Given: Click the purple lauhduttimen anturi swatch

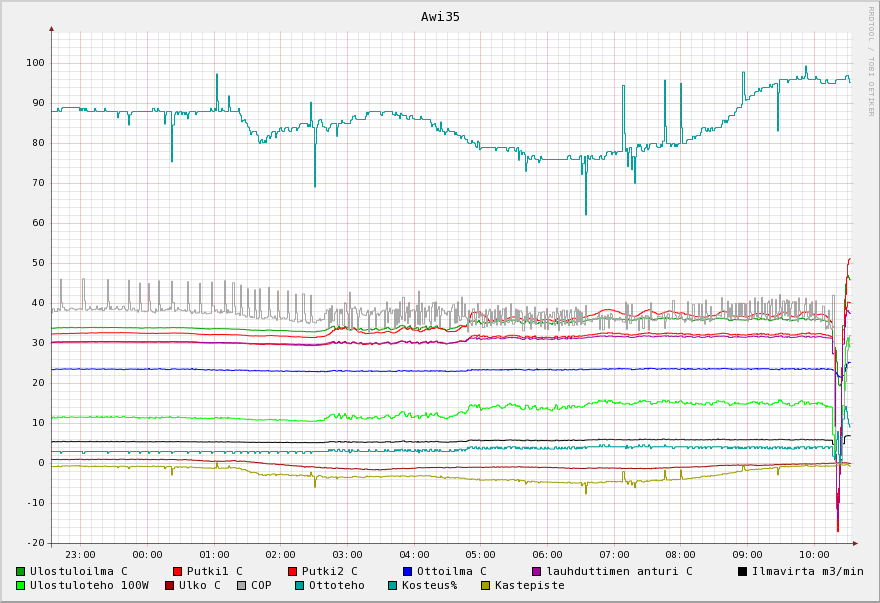Looking at the screenshot, I should (537, 572).
